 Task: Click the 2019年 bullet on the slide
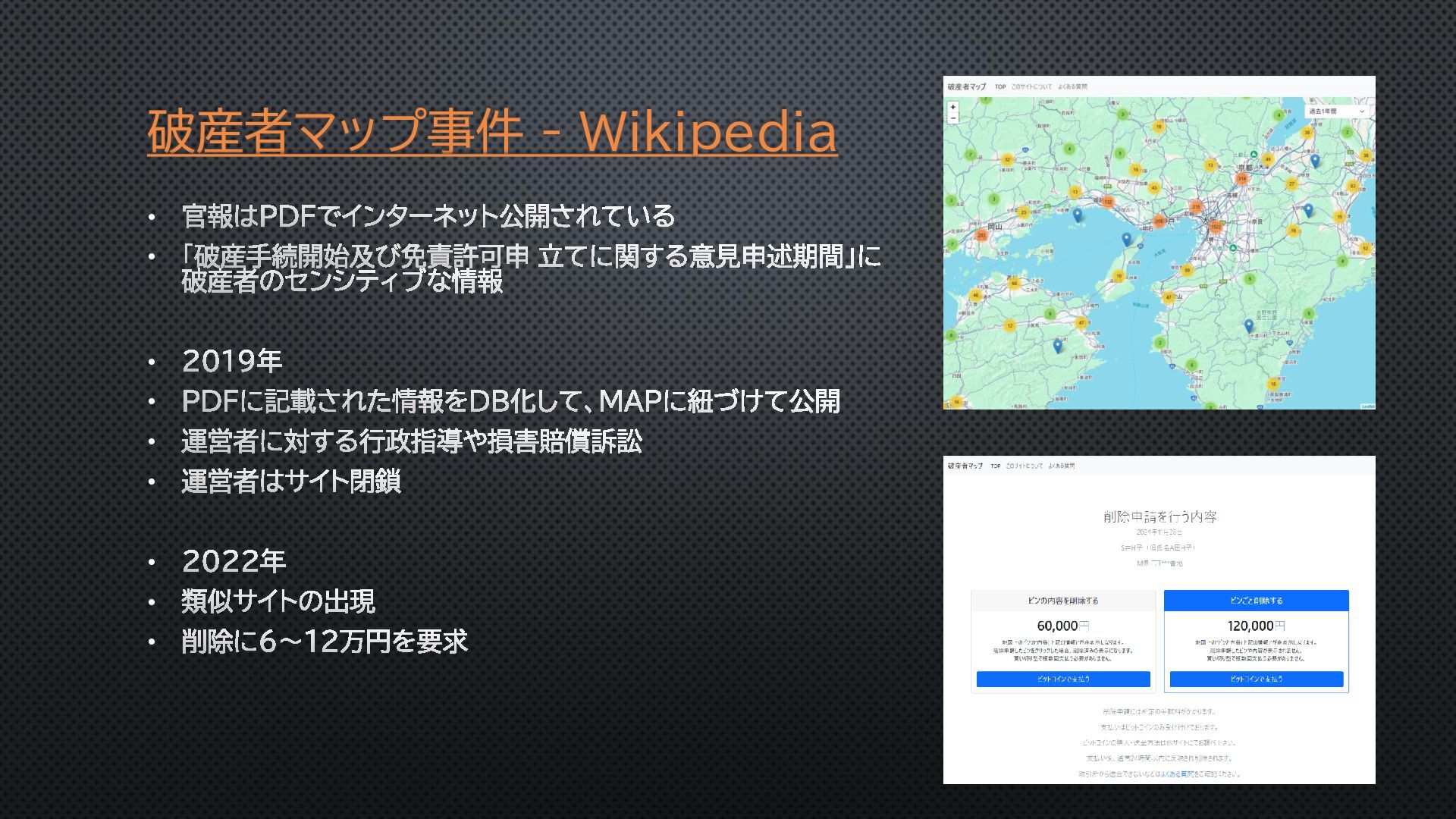point(232,361)
